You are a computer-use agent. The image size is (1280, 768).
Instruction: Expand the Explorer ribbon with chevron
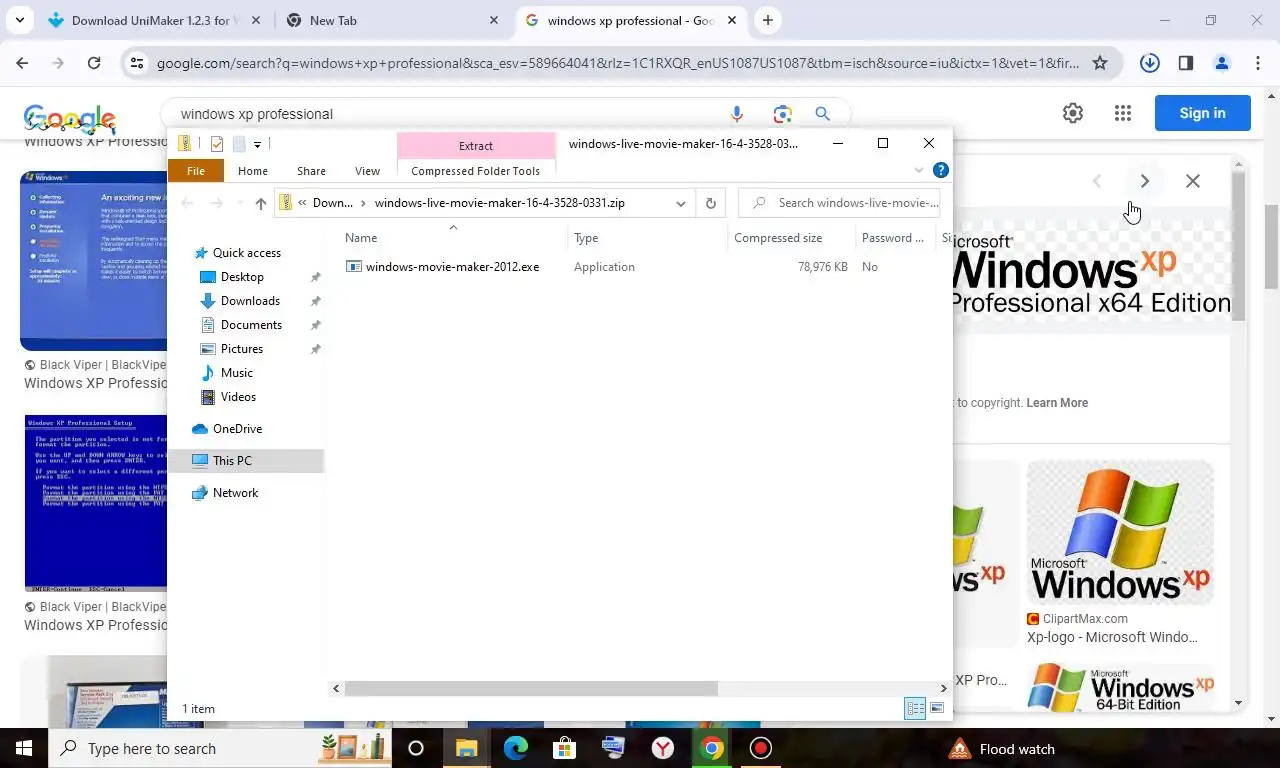click(919, 170)
